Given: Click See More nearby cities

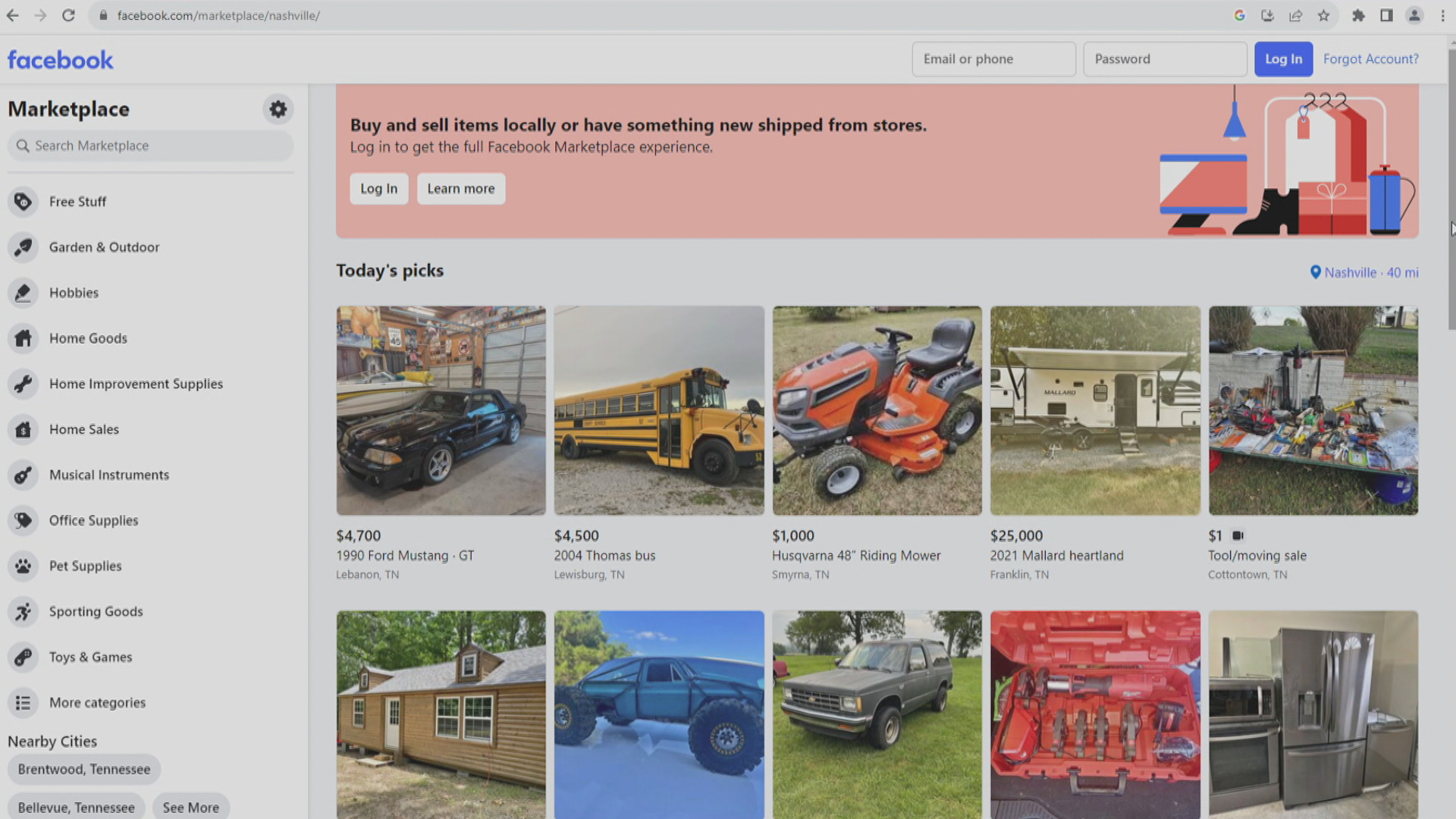Looking at the screenshot, I should click(x=191, y=807).
